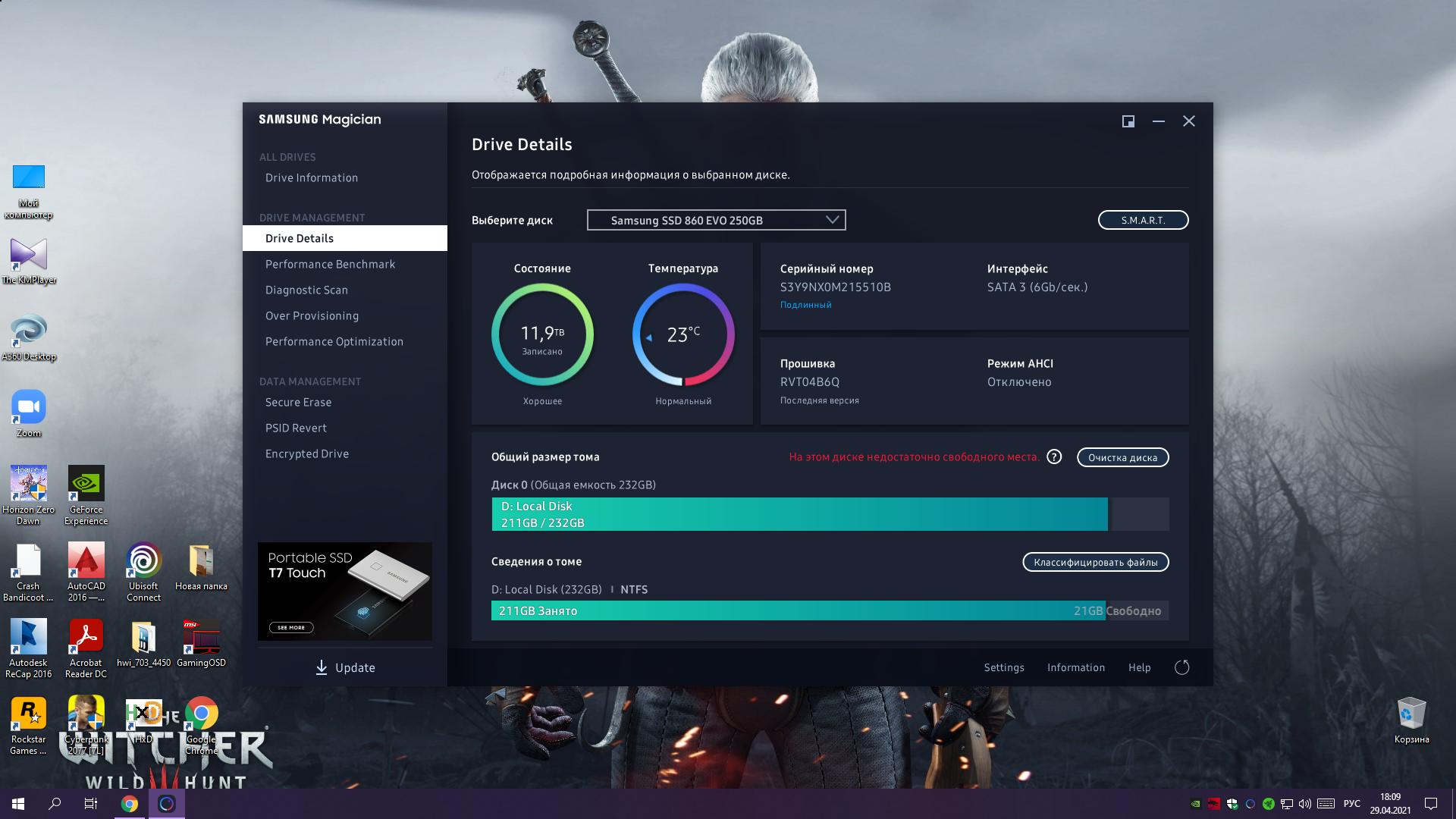This screenshot has width=1456, height=819.
Task: Open the Settings link at bottom
Action: coord(1004,667)
